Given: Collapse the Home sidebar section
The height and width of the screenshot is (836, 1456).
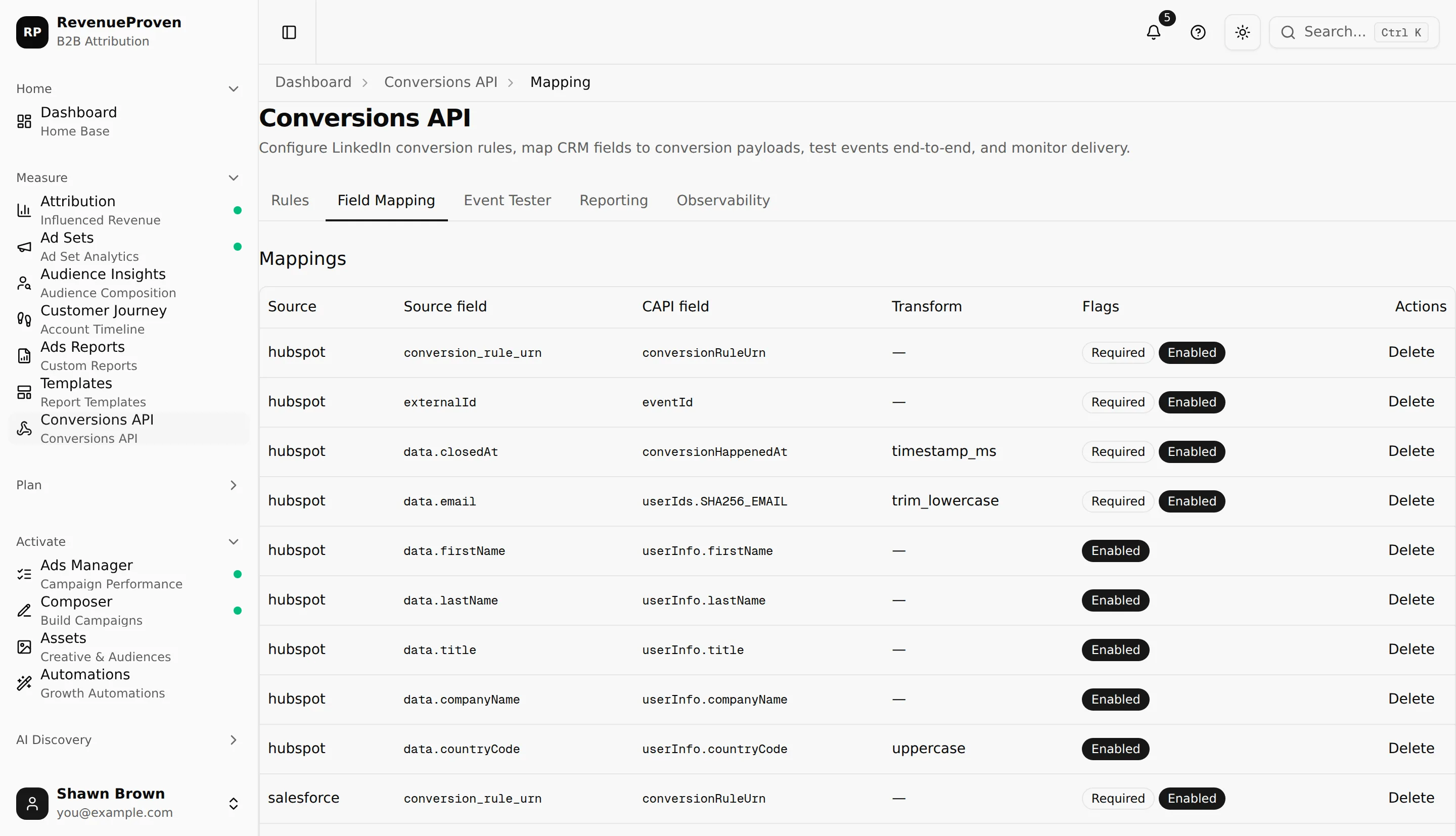Looking at the screenshot, I should [233, 89].
